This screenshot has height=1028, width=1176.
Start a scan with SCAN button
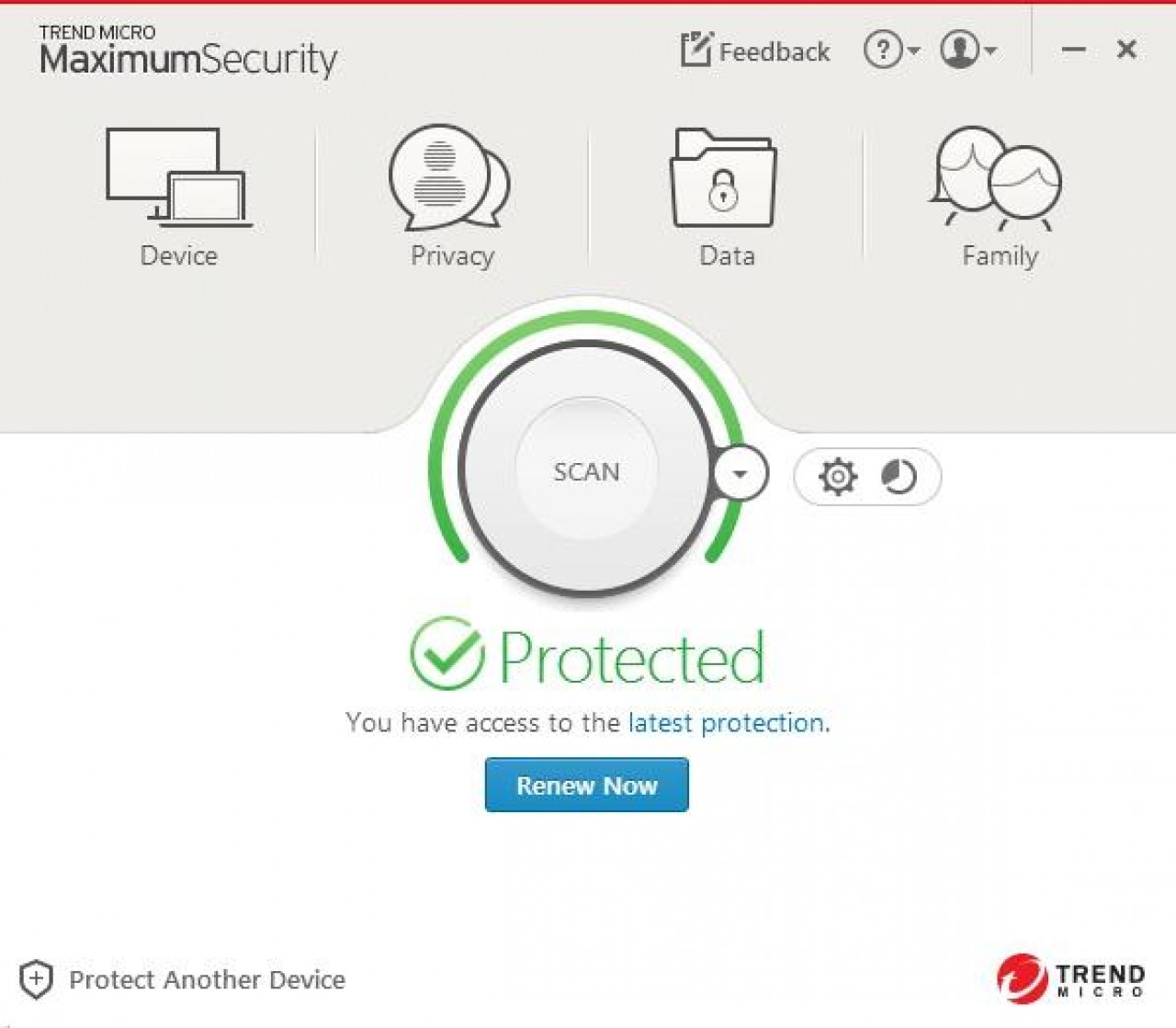click(586, 471)
